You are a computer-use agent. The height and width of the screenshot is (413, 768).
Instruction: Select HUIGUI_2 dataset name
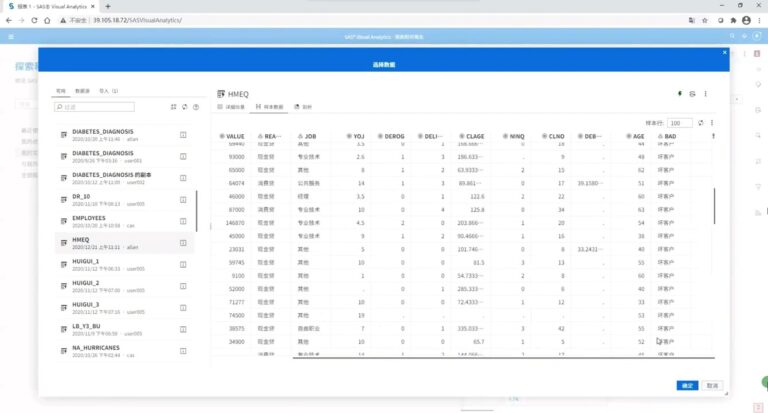[x=86, y=283]
